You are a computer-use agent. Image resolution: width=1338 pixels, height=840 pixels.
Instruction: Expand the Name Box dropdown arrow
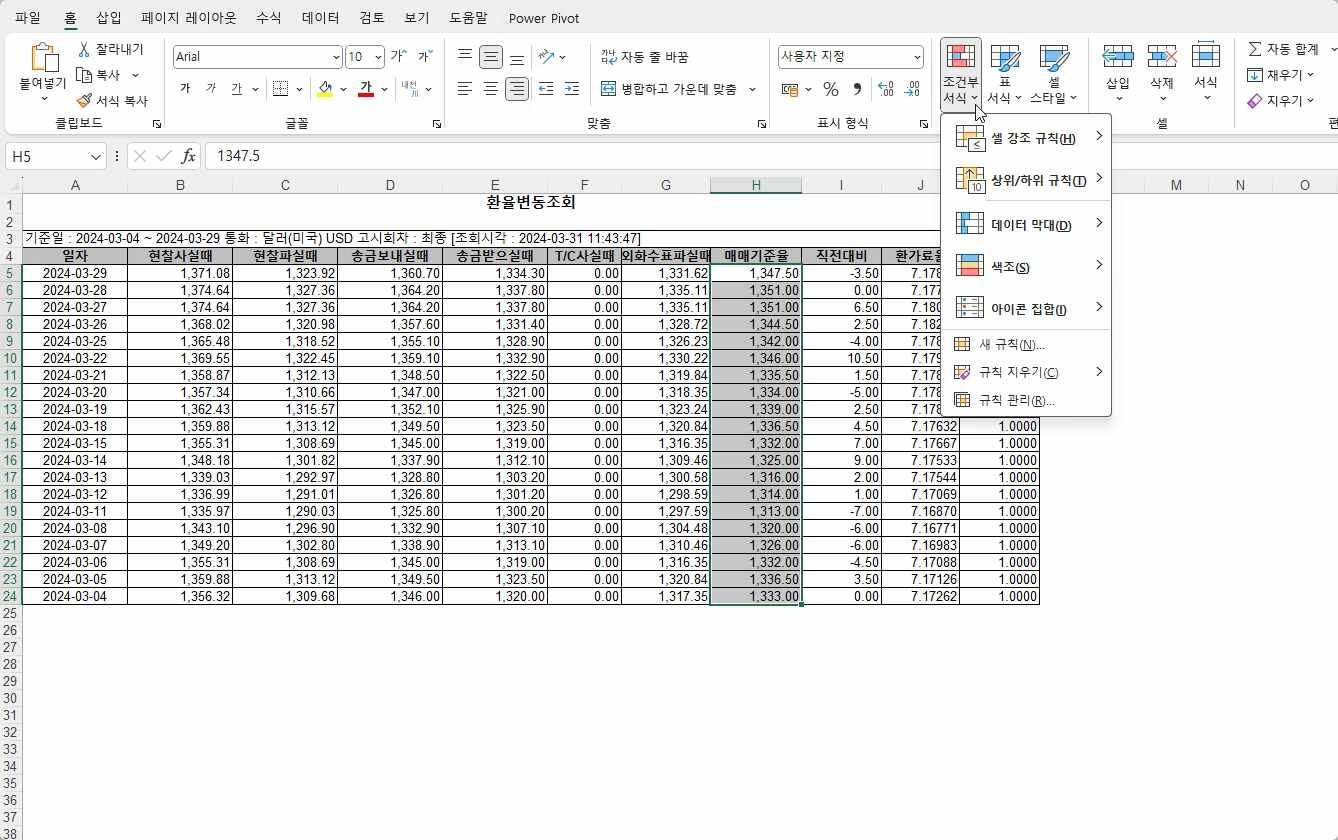pos(96,157)
